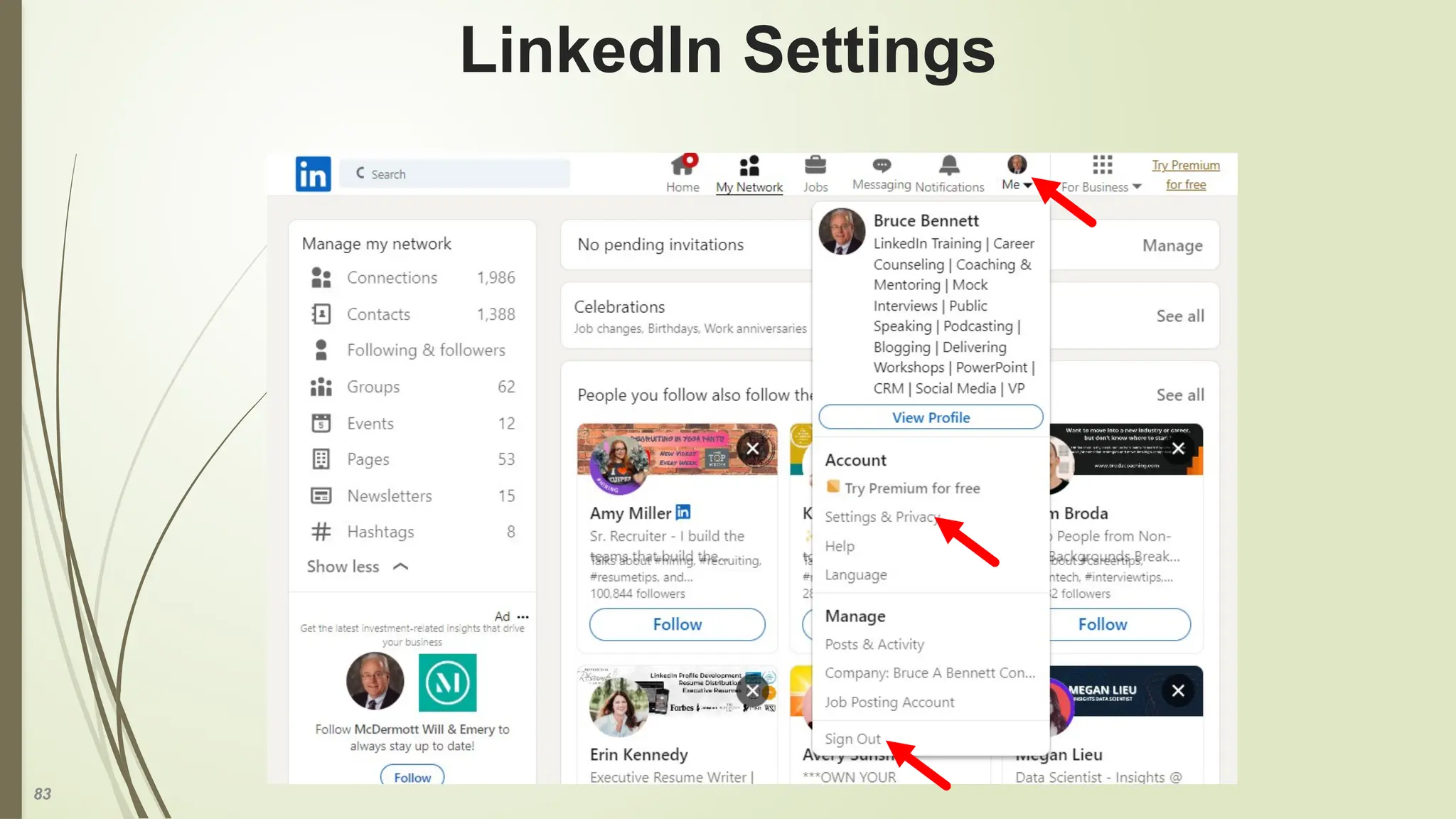
Task: See all Celebrations
Action: [1180, 316]
